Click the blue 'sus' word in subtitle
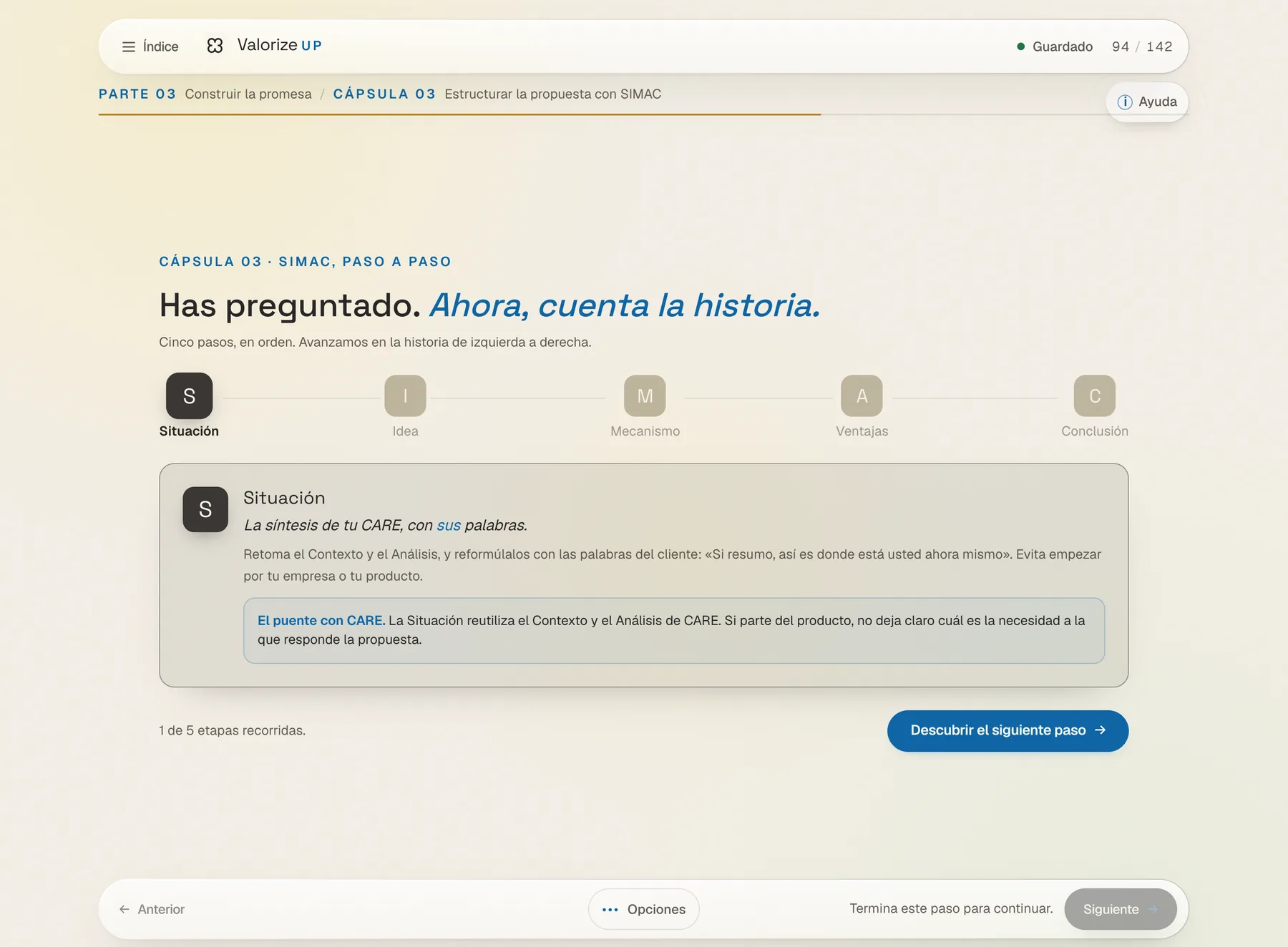Screen dimensions: 1288x947 pos(449,525)
